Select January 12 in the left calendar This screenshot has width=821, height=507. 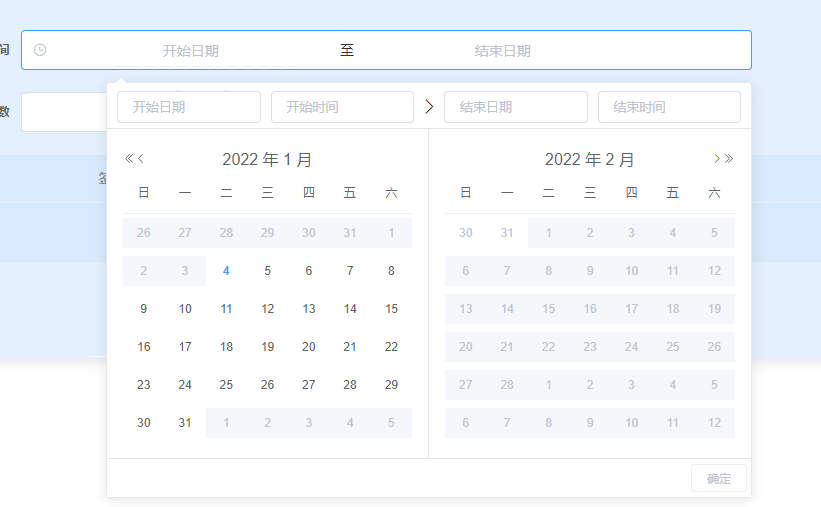(268, 308)
